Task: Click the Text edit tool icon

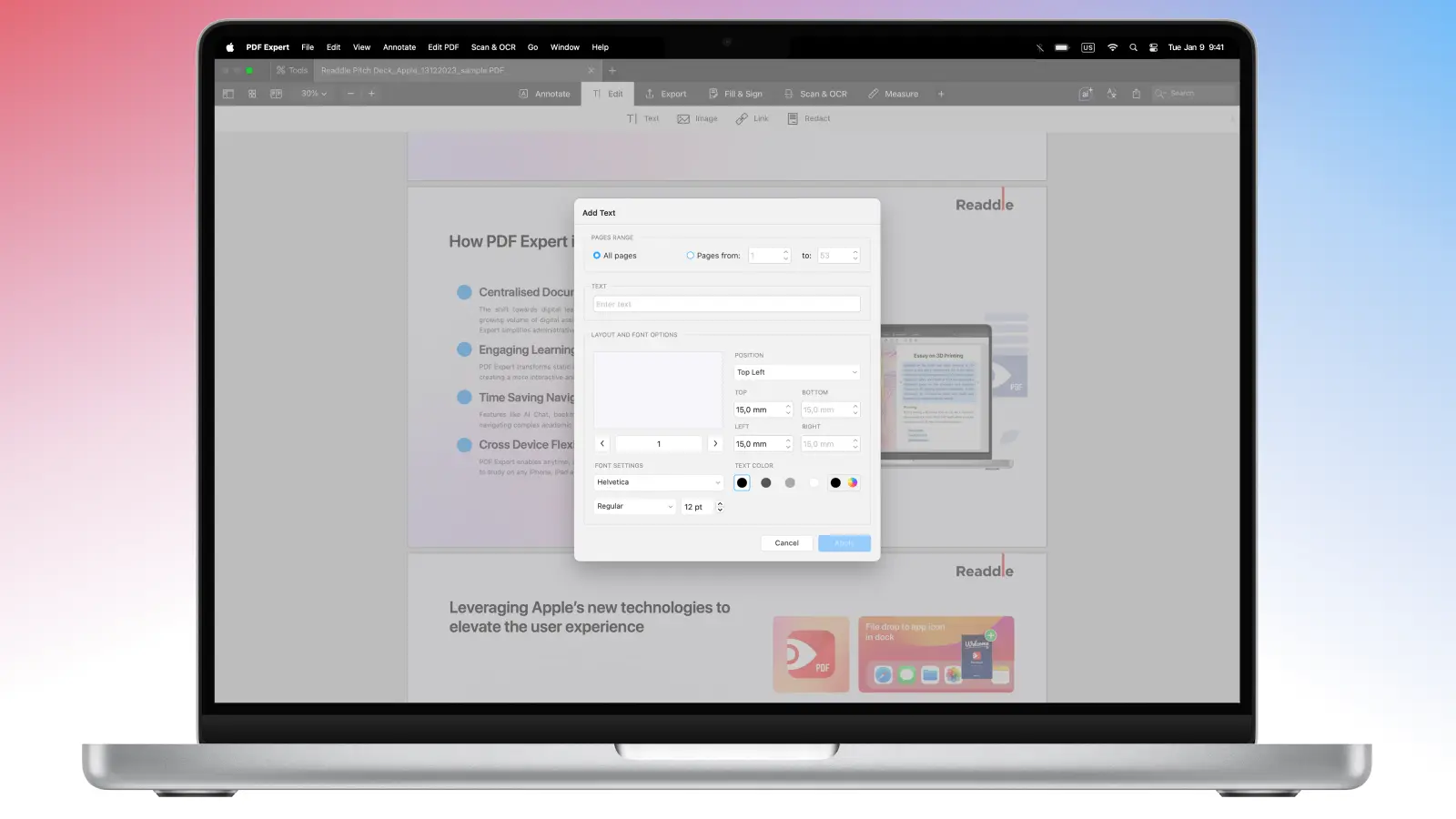Action: pyautogui.click(x=632, y=118)
